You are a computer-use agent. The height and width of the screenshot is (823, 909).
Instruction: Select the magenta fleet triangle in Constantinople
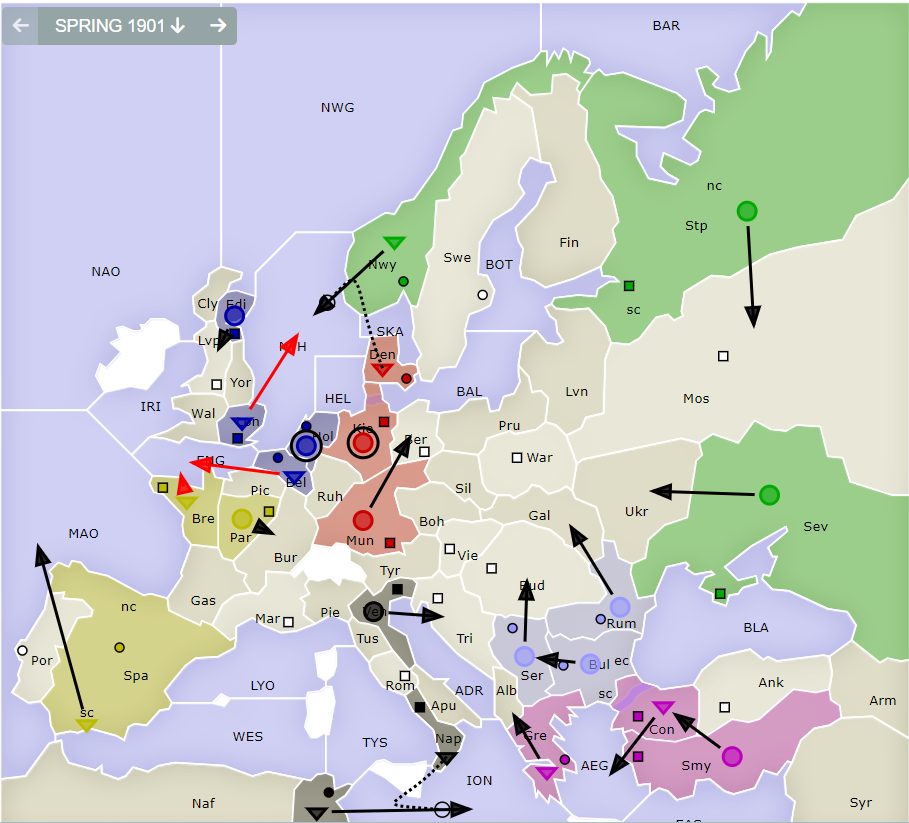[662, 708]
